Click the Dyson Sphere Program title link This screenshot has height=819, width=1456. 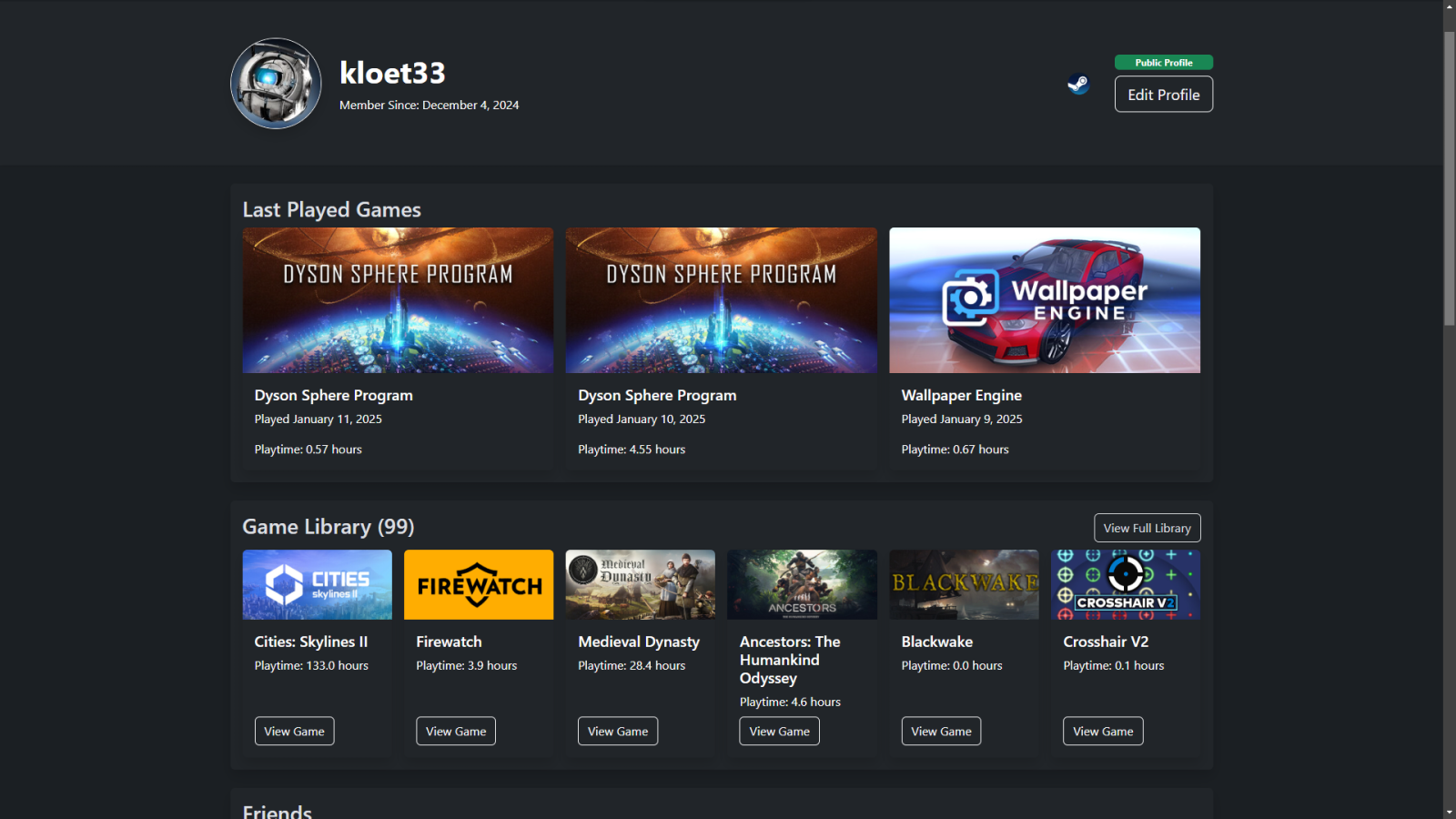(x=333, y=395)
